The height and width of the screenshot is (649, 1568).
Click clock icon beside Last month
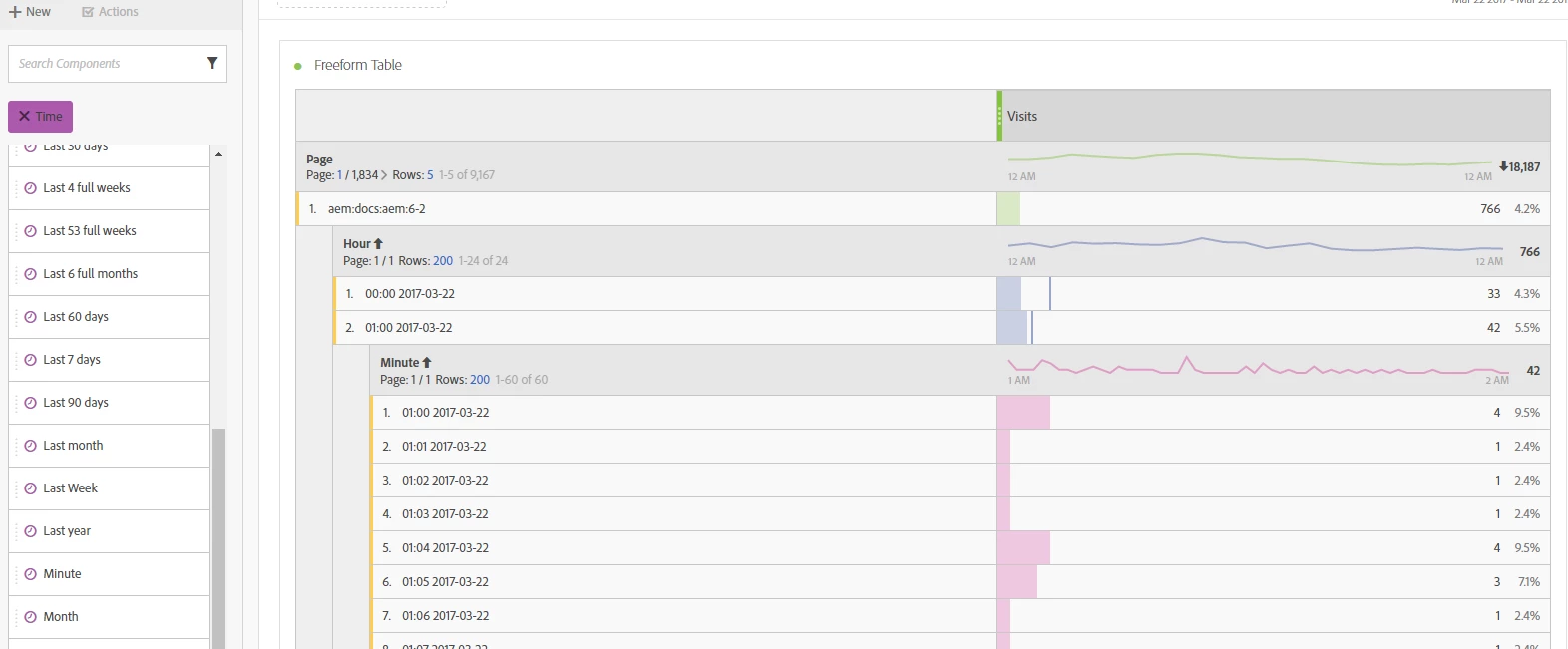30,446
